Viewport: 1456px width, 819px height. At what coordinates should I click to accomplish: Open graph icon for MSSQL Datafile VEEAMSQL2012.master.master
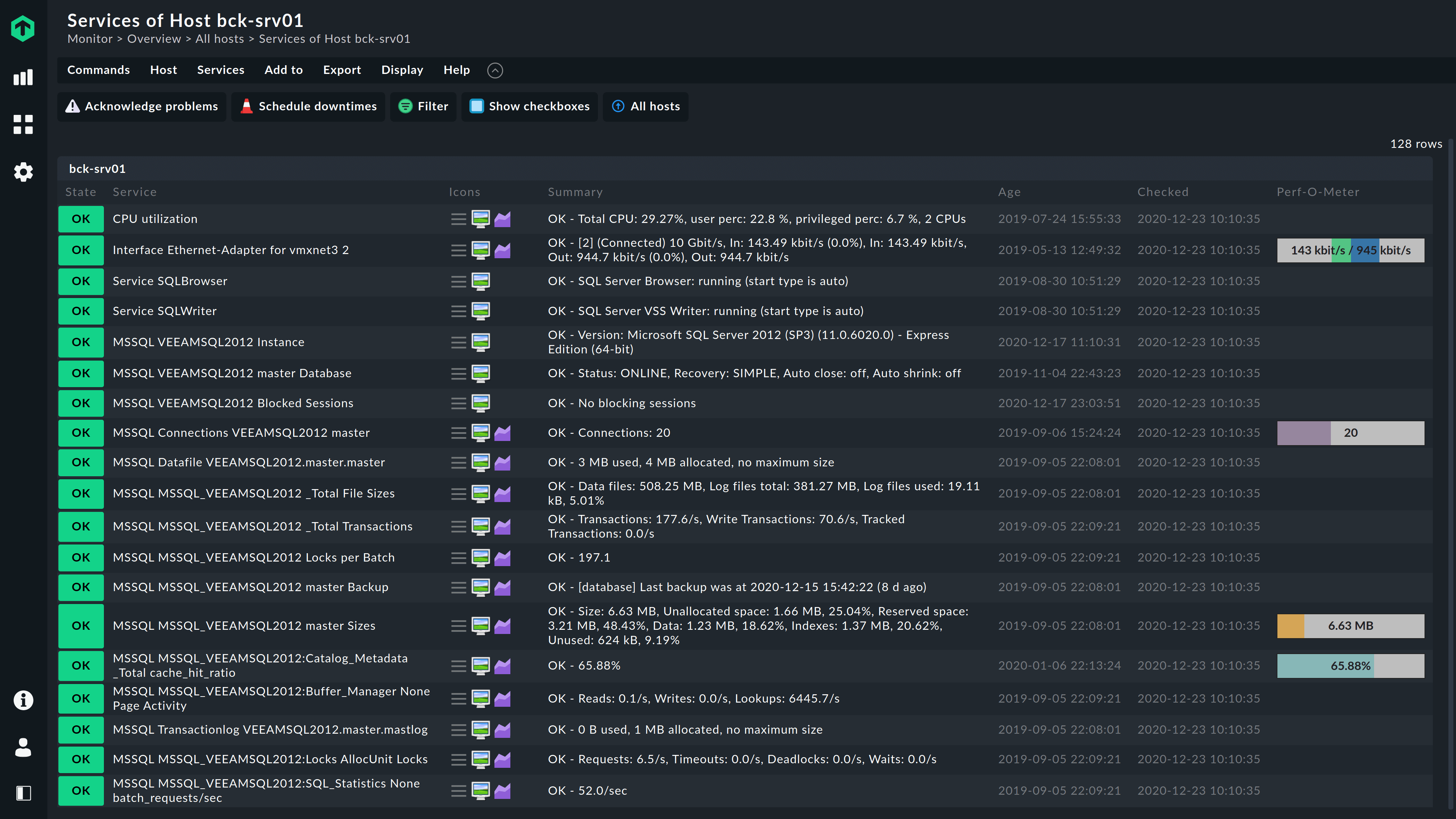(x=502, y=462)
